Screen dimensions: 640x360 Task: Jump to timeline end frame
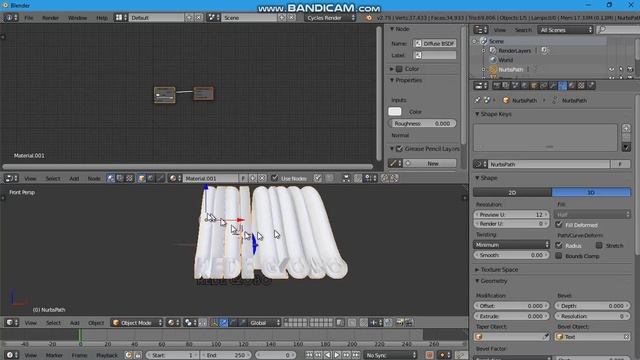coord(356,355)
